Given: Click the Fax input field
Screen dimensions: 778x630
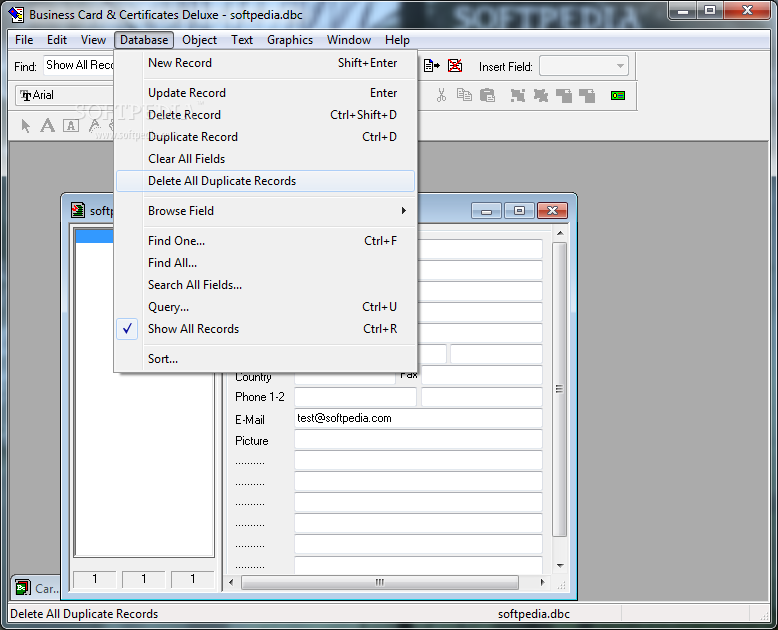Looking at the screenshot, I should click(x=482, y=376).
